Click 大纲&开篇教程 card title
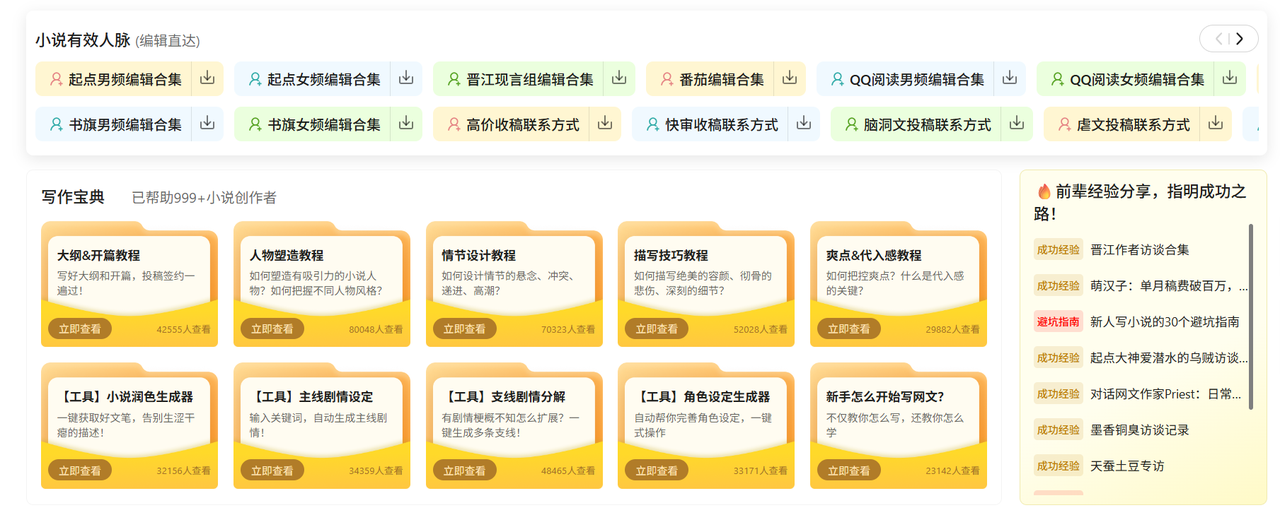Viewport: 1280px width, 515px height. pos(98,255)
